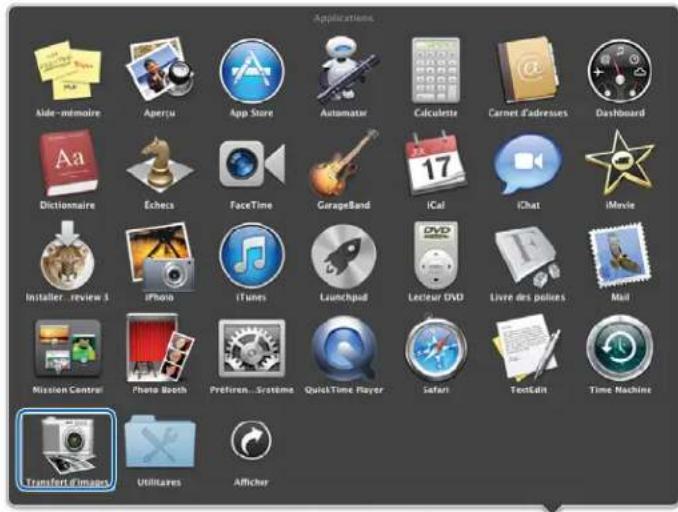Open the iMovie star icon
The height and width of the screenshot is (512, 678).
tap(620, 163)
